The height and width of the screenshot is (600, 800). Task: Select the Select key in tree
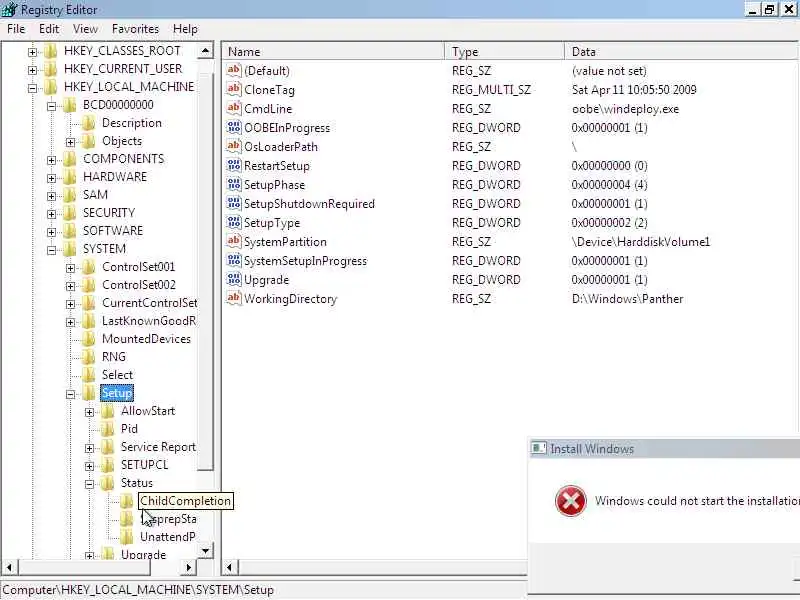click(117, 374)
